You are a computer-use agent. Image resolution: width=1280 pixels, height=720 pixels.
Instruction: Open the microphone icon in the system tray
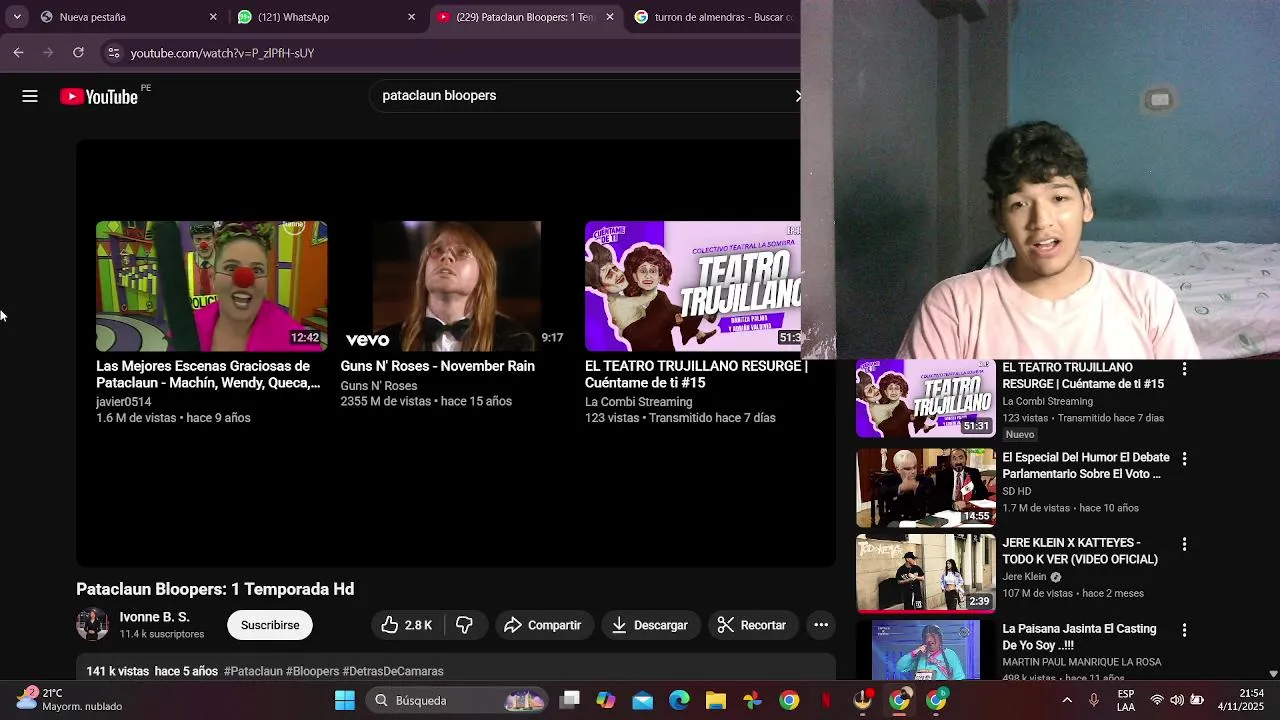click(x=1094, y=700)
